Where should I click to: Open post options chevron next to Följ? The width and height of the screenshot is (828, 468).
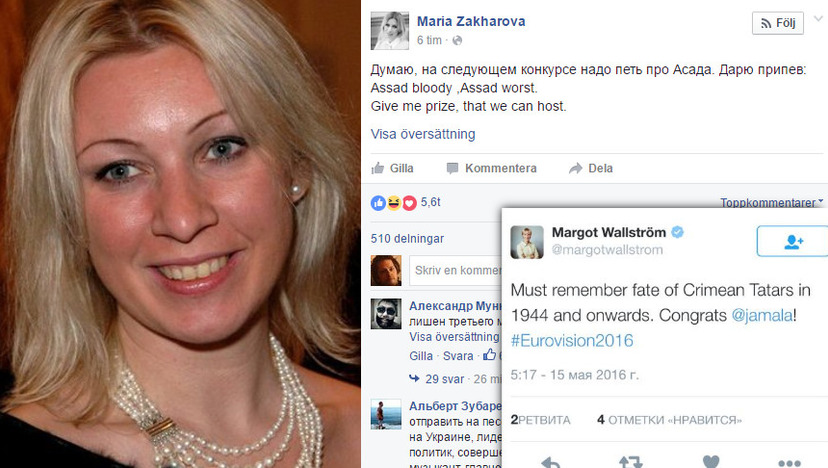click(818, 19)
